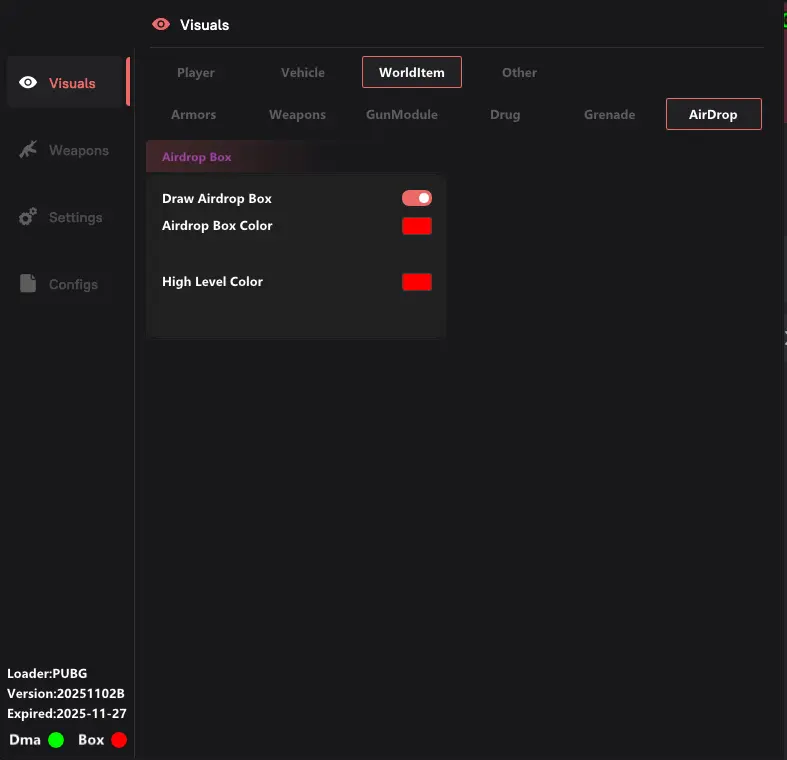This screenshot has height=760, width=787.
Task: Open the Grenade sub-tab
Action: [609, 114]
